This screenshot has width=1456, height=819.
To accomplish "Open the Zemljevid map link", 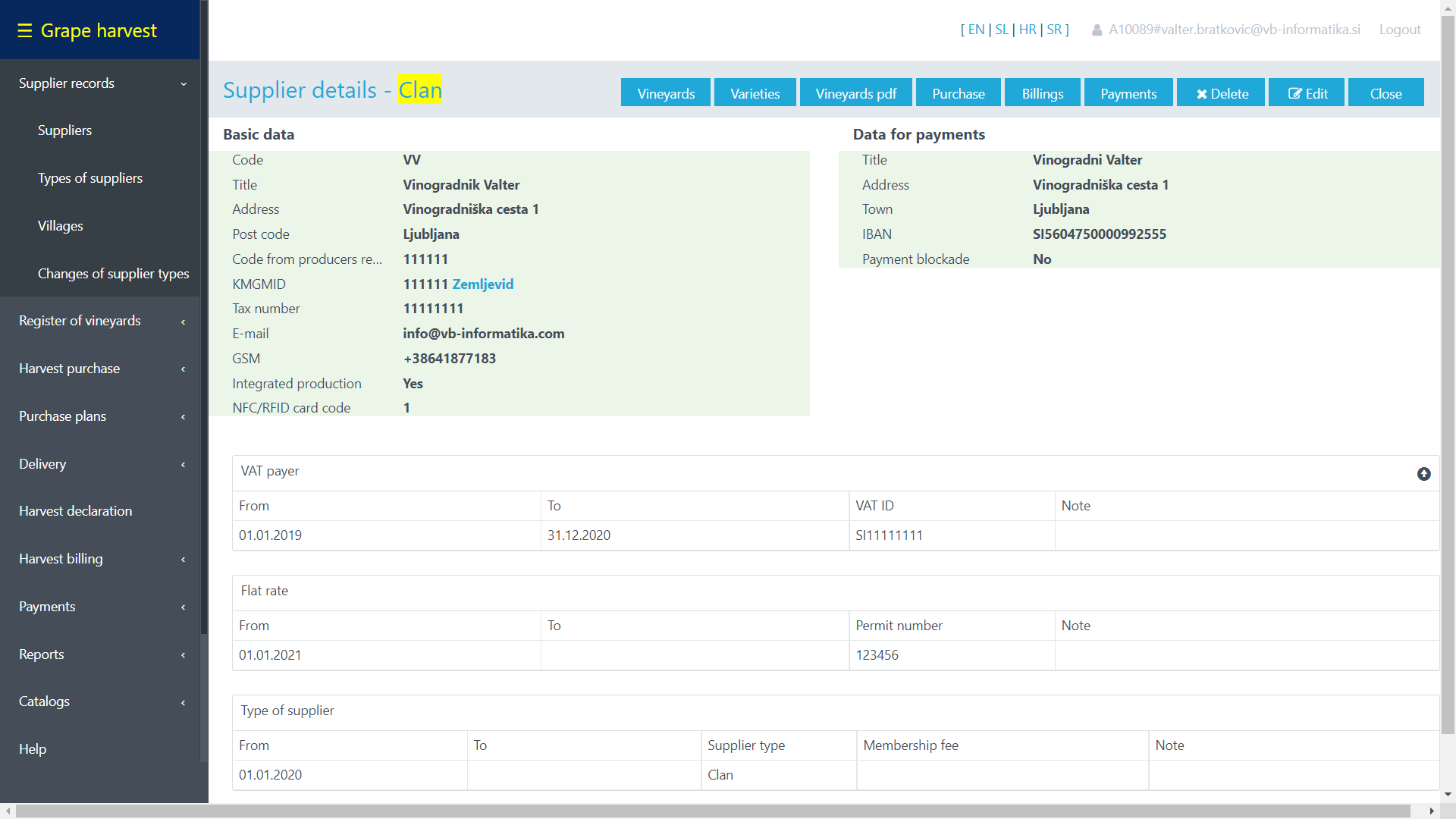I will tap(483, 284).
